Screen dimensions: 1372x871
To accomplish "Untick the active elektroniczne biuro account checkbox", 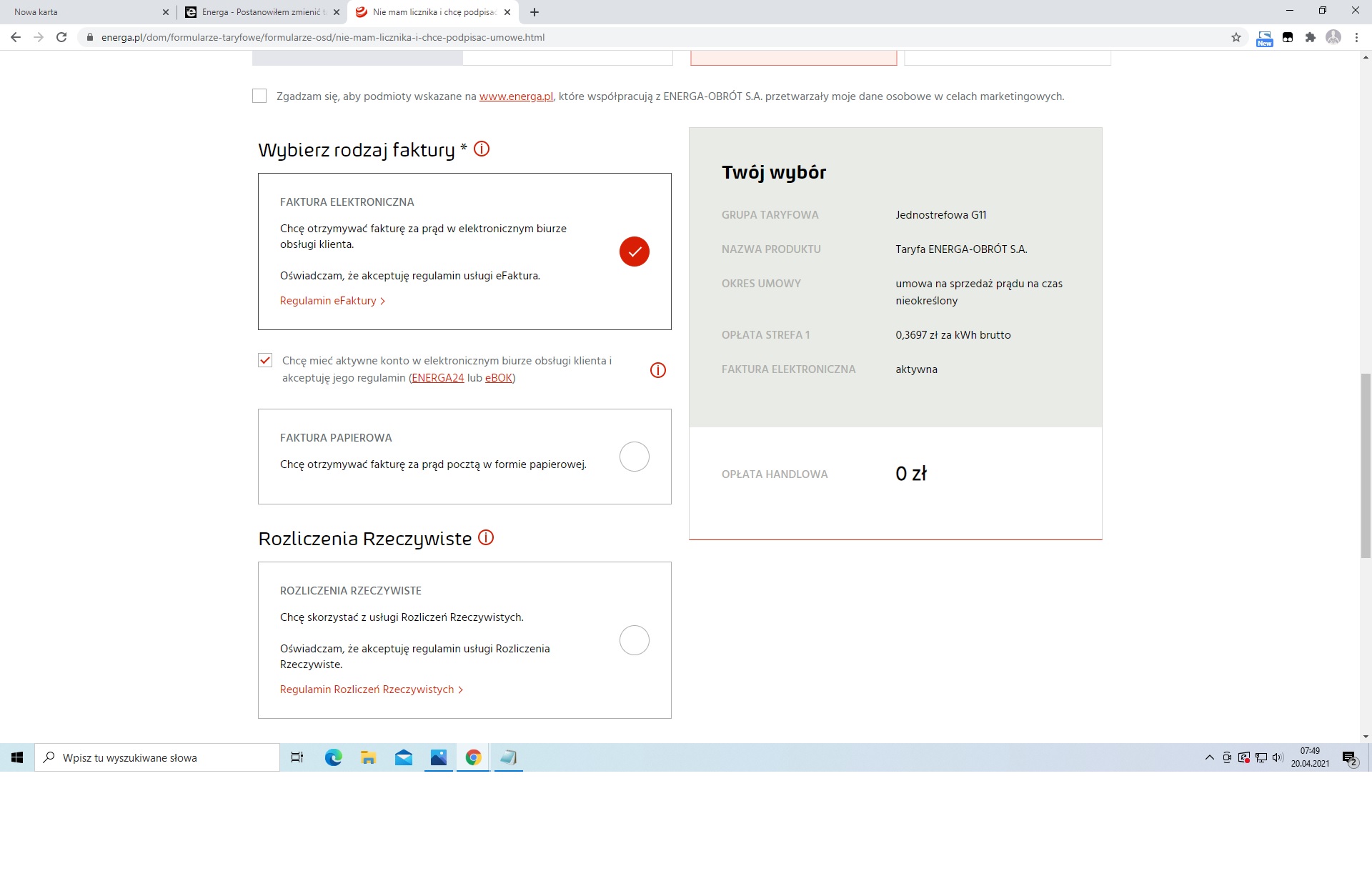I will tap(265, 360).
